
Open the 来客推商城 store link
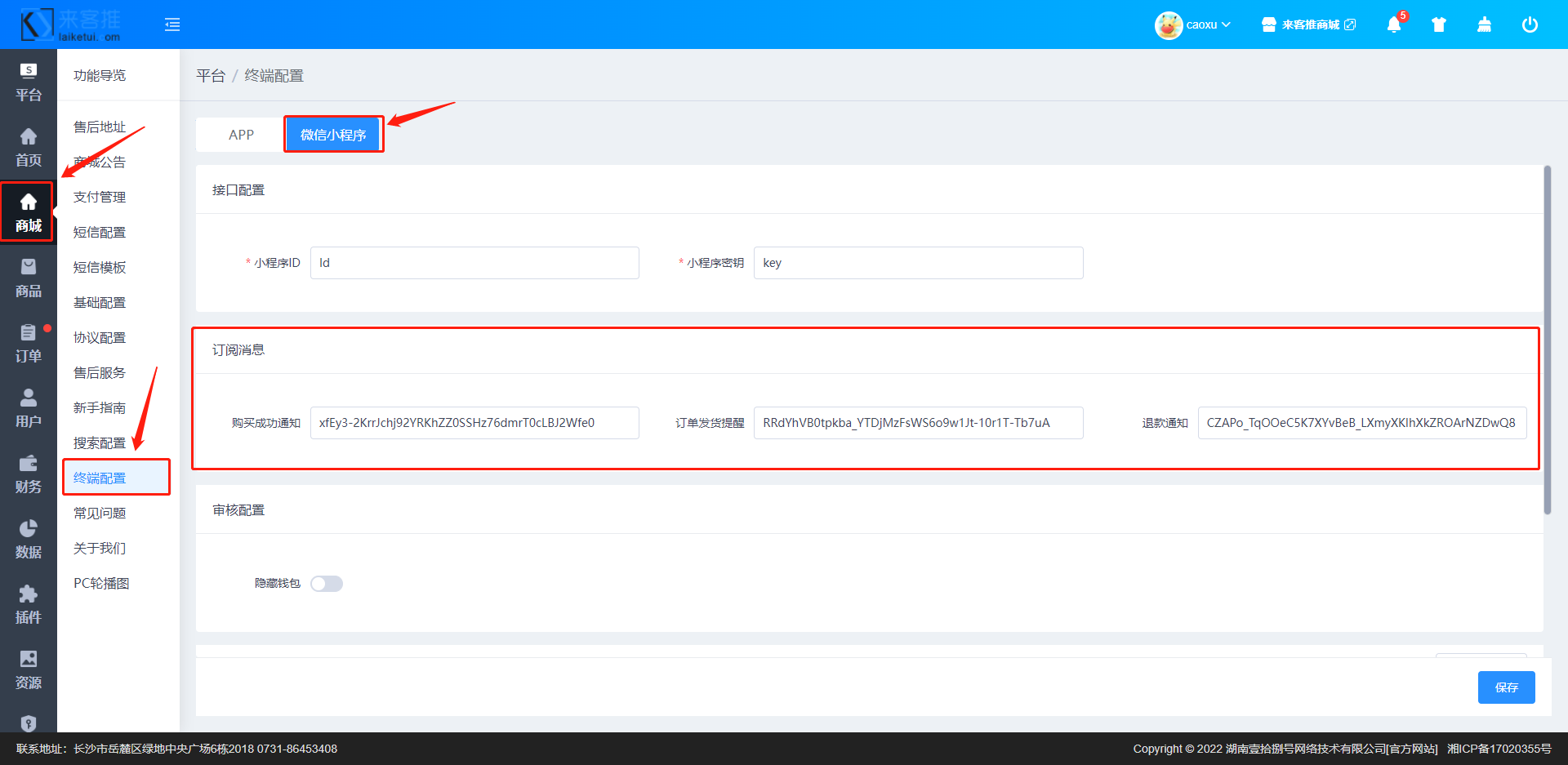[x=1308, y=24]
